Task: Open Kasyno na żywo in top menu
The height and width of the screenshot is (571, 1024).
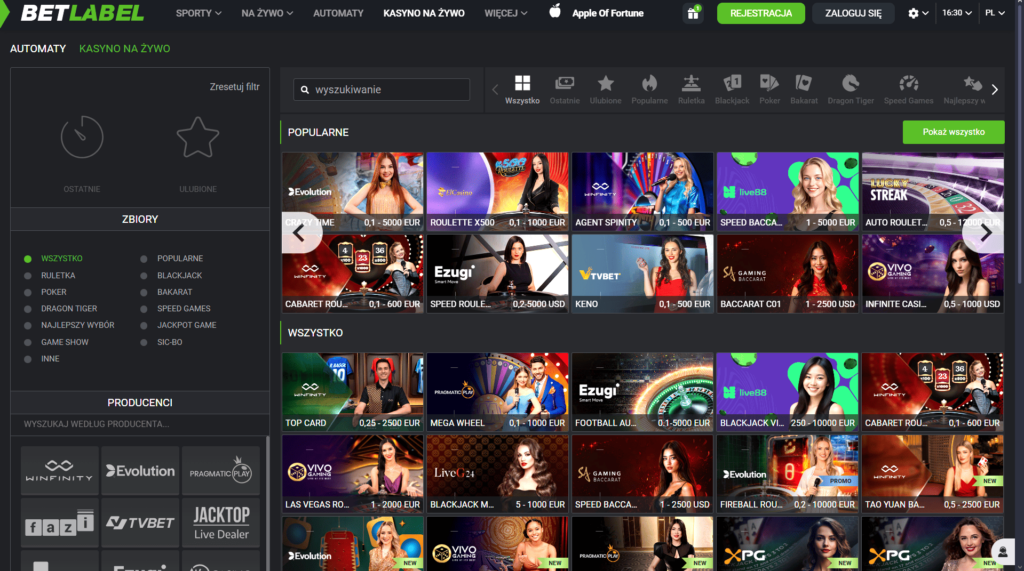Action: click(x=423, y=13)
